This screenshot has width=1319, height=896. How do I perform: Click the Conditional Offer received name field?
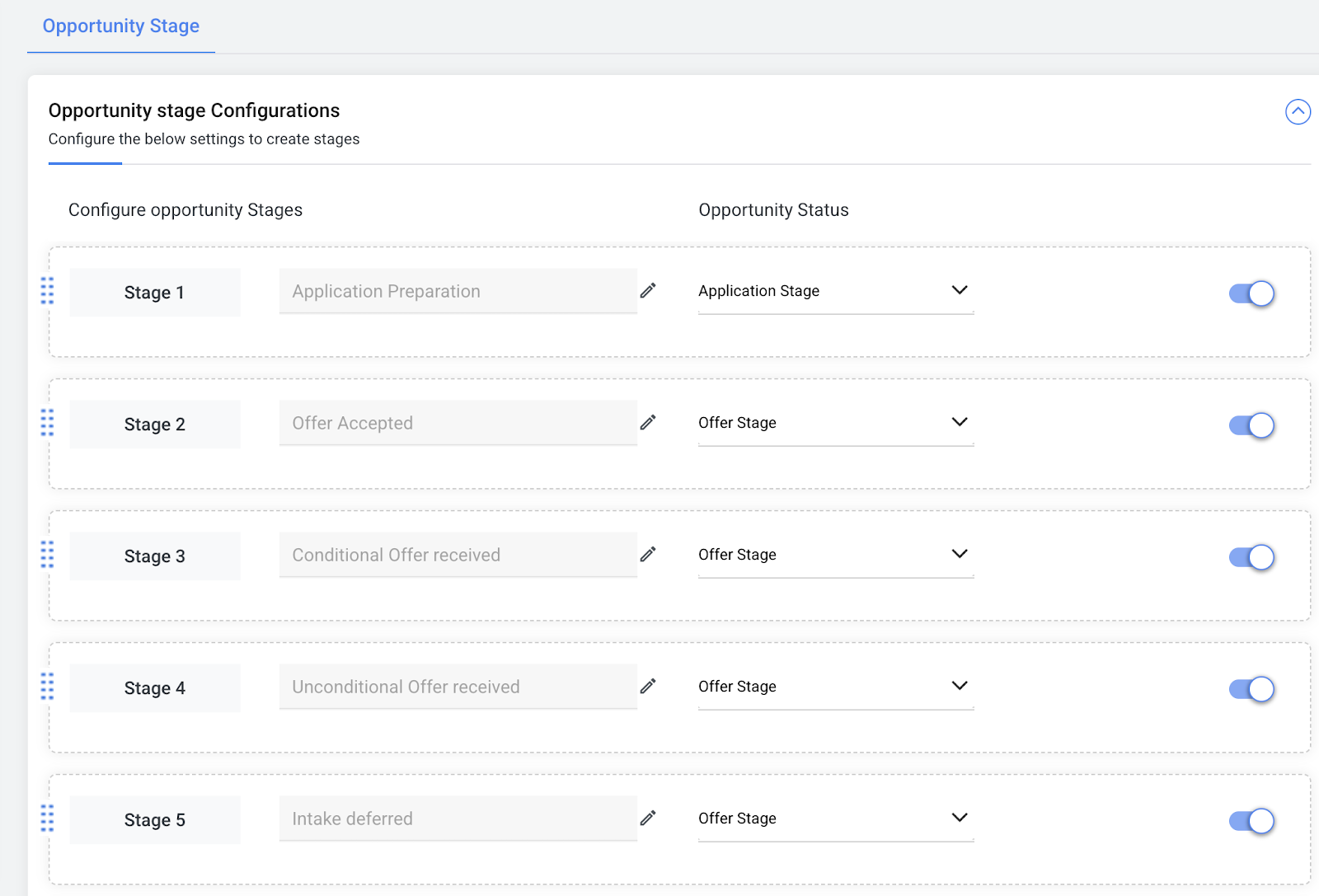tap(458, 555)
